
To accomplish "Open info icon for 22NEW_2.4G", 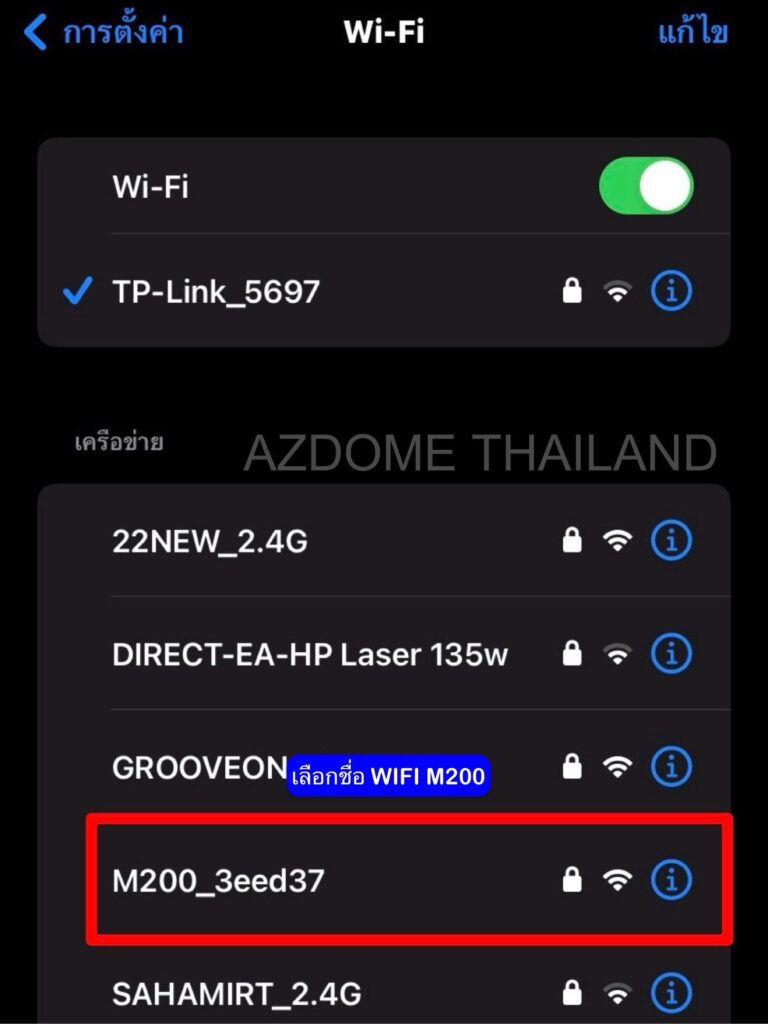I will pos(671,541).
